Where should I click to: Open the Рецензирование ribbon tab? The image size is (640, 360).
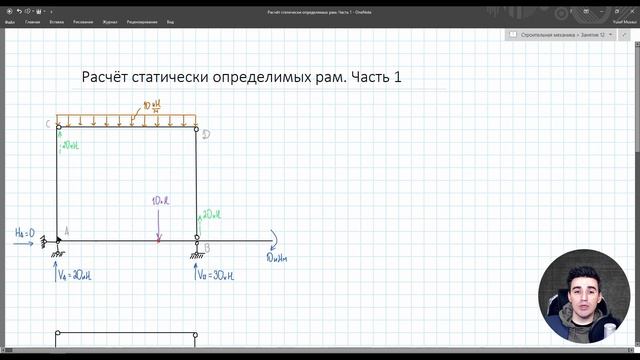point(142,22)
